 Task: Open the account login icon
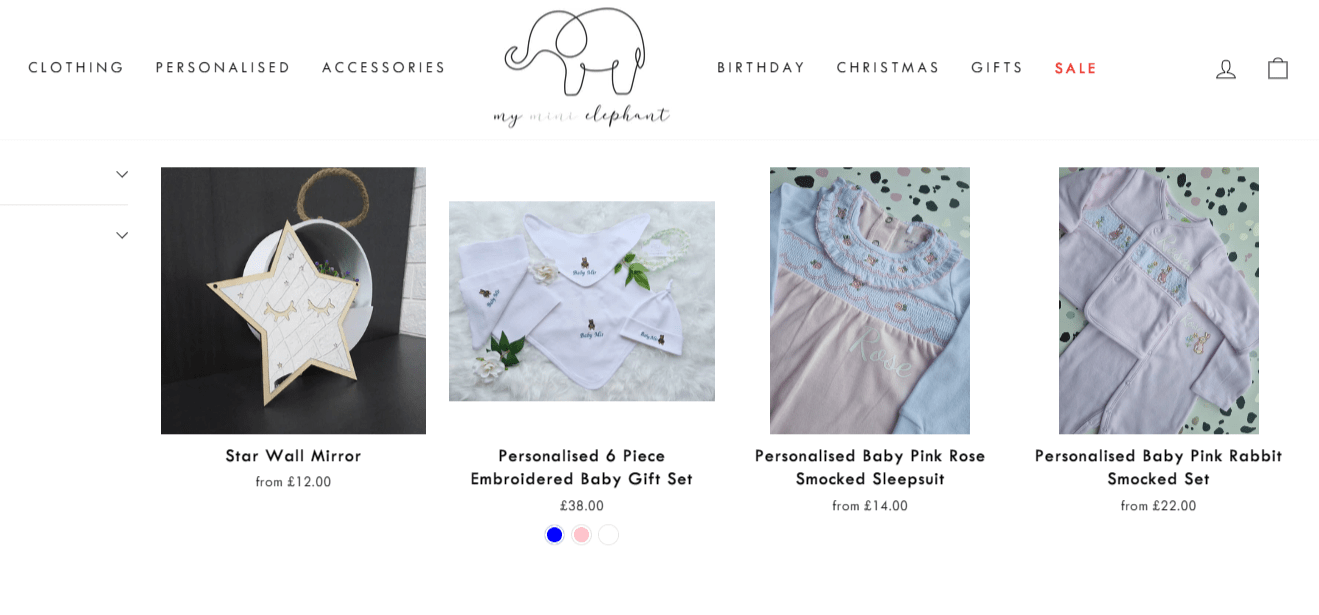[x=1226, y=69]
